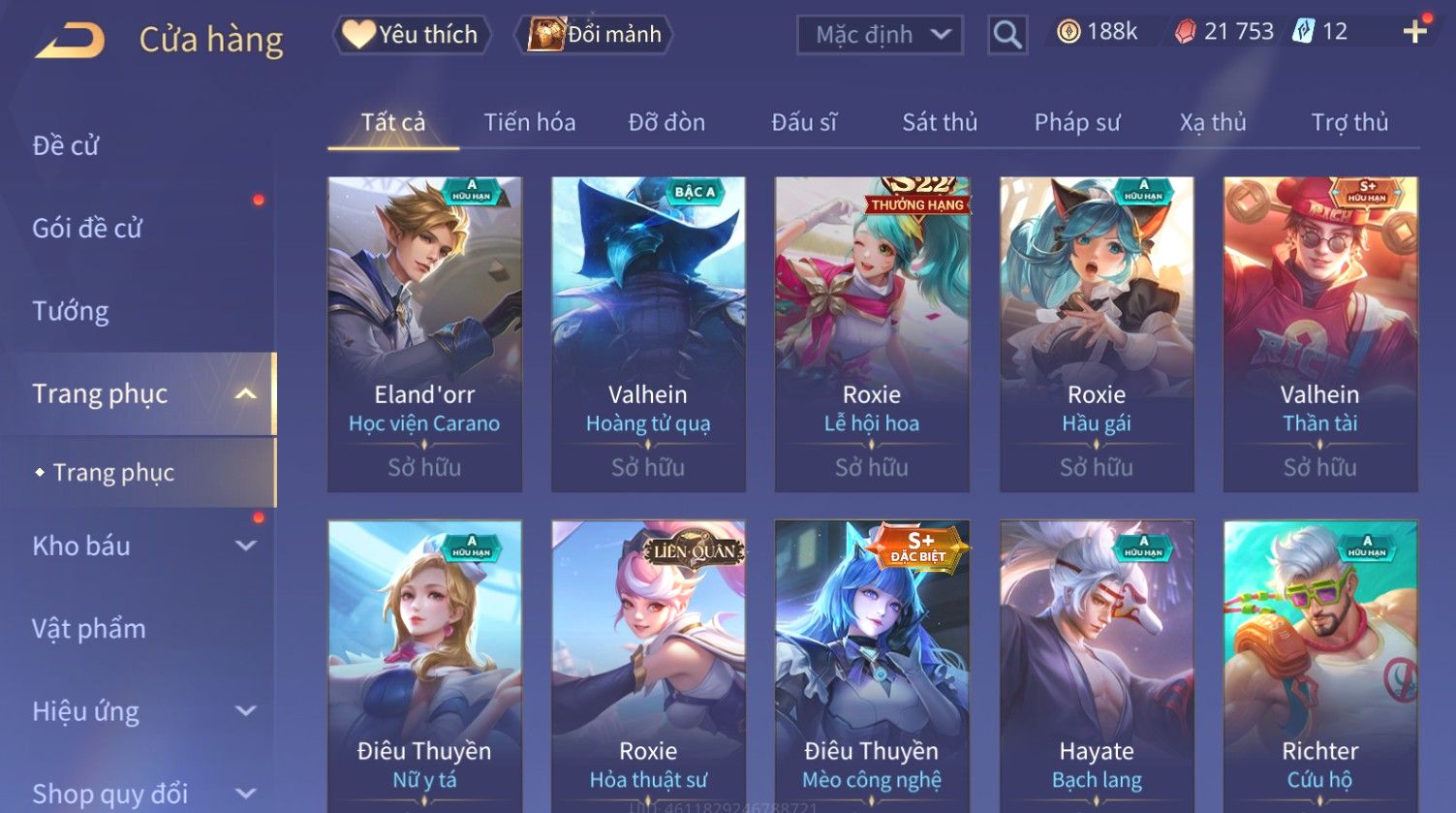Click the red gem currency icon
Viewport: 1456px width, 813px height.
click(1185, 32)
